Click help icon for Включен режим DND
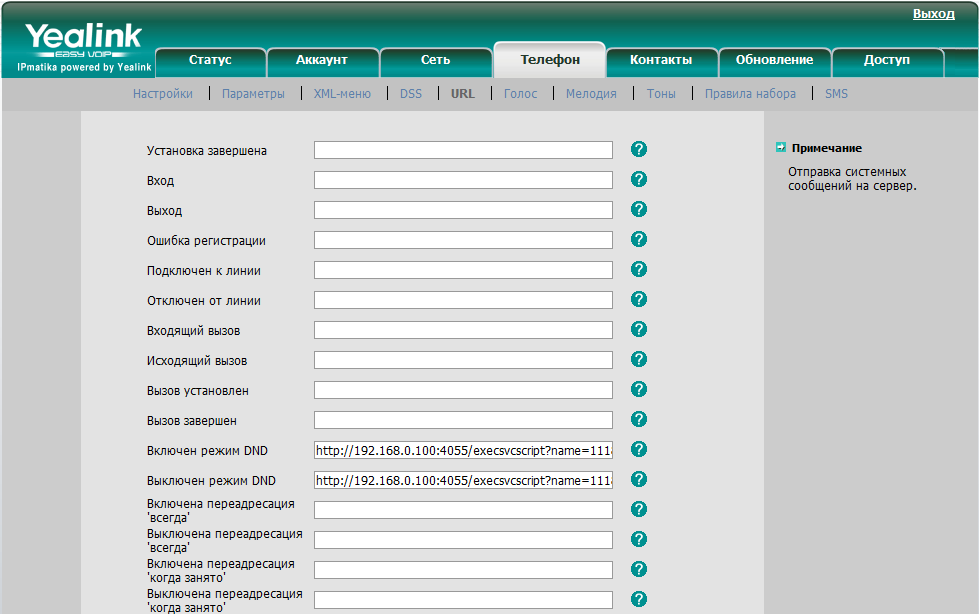 point(639,449)
